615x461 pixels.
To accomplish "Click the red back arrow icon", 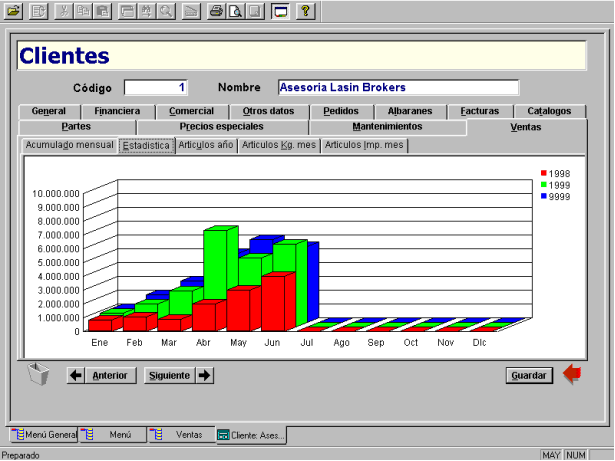I will [x=572, y=374].
